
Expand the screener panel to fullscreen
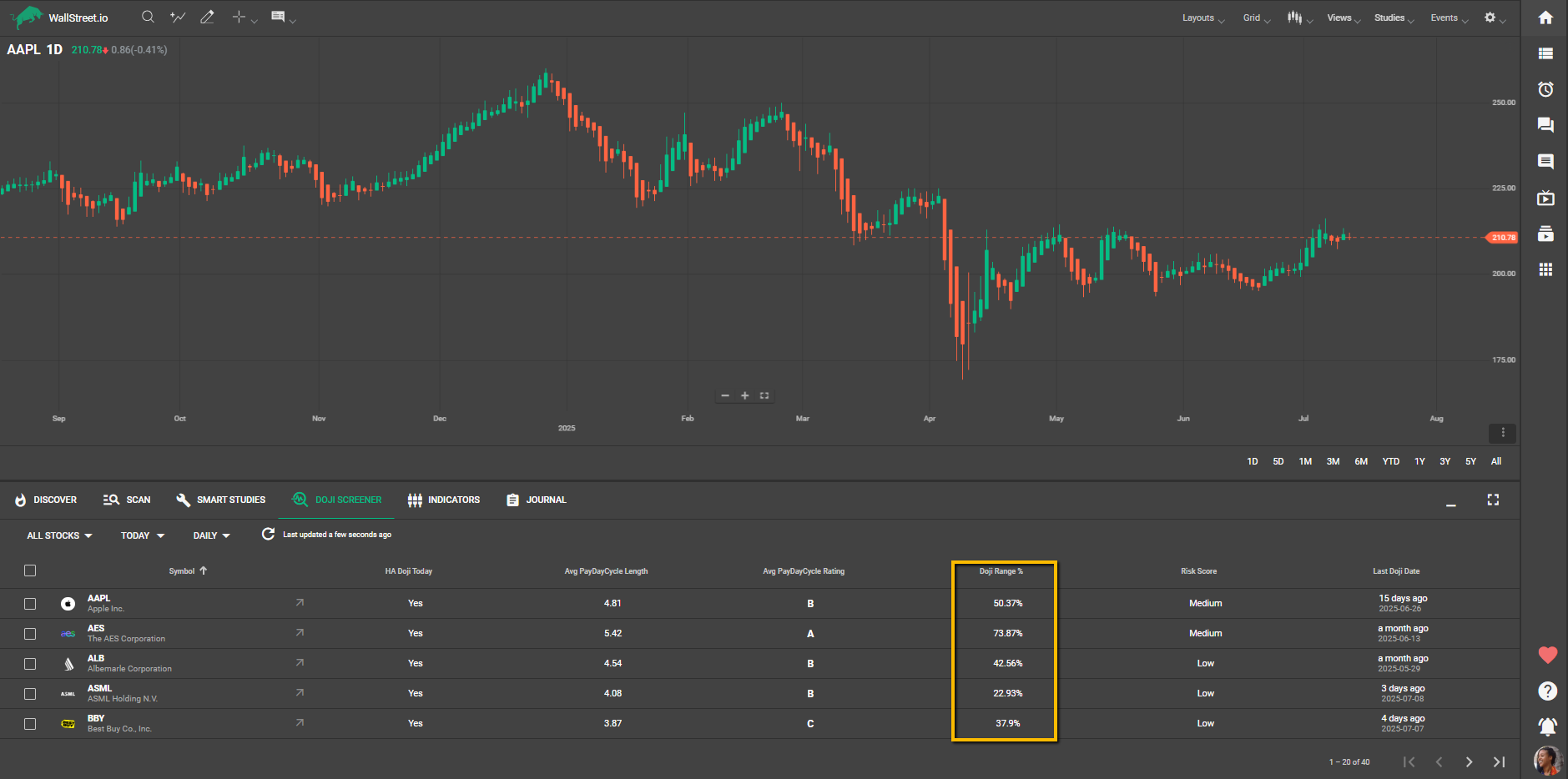1493,500
